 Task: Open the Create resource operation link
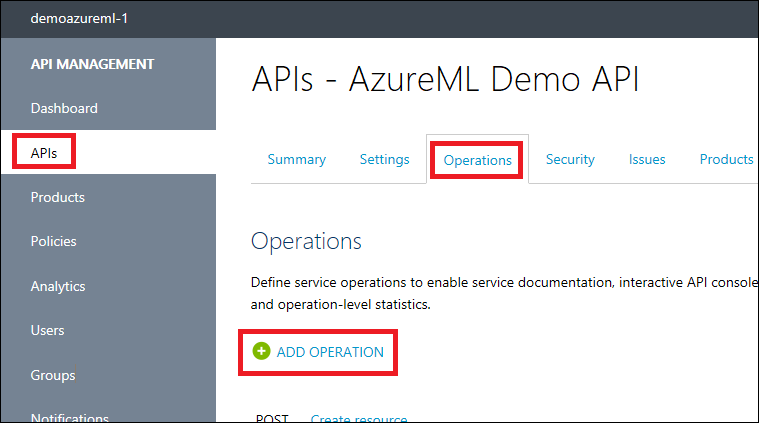(x=359, y=418)
